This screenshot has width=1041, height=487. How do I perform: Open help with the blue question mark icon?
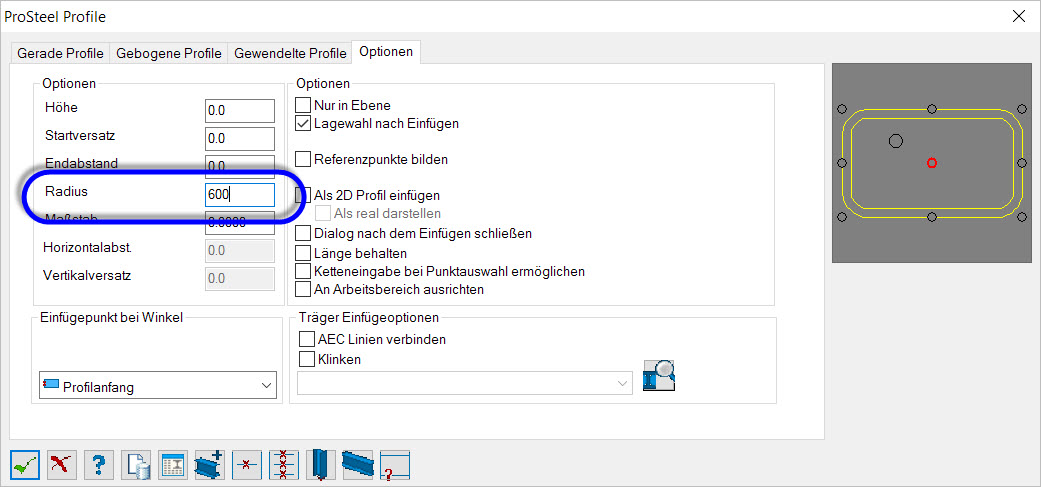[99, 464]
